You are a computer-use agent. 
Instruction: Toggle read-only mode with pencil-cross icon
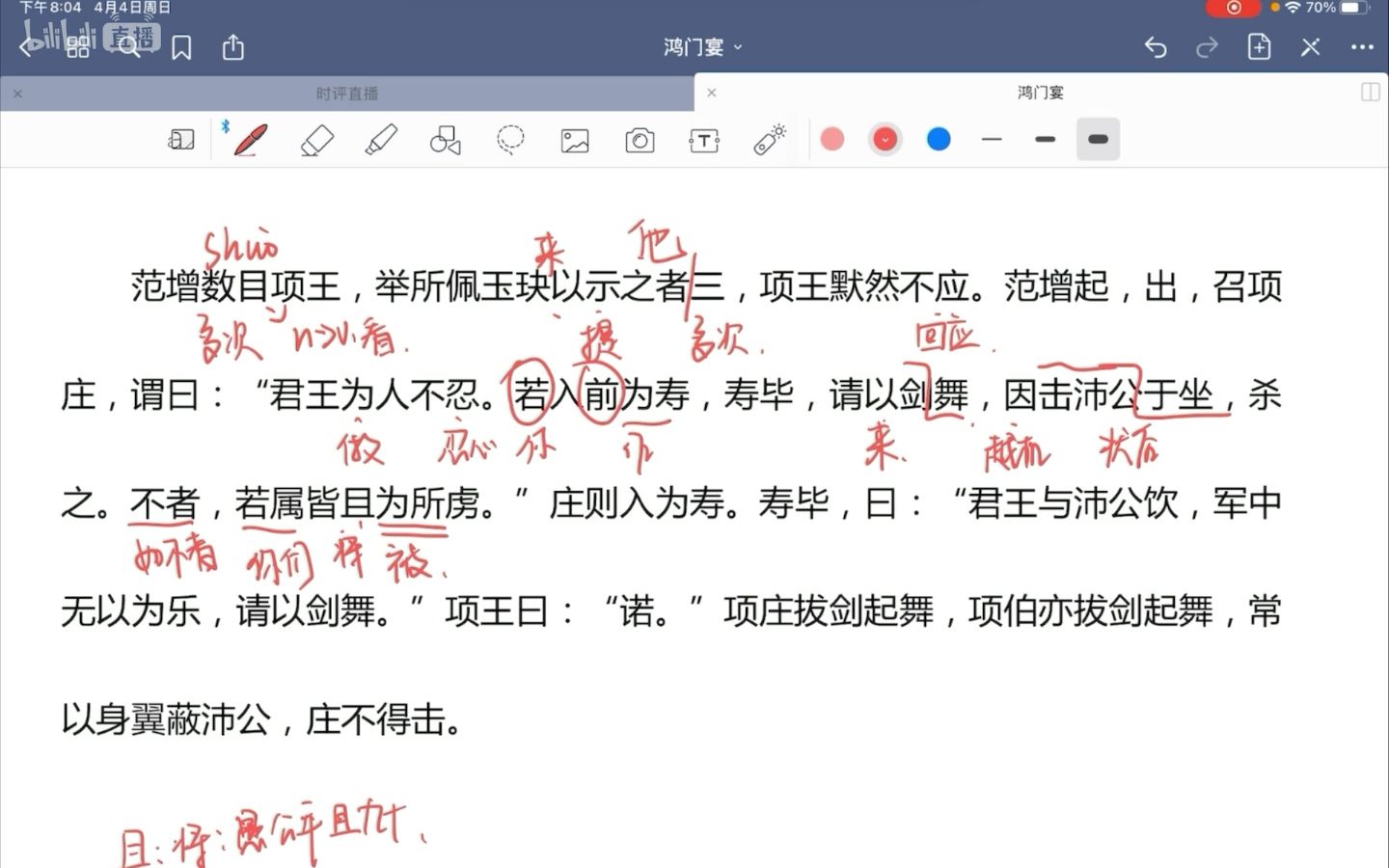(1310, 47)
